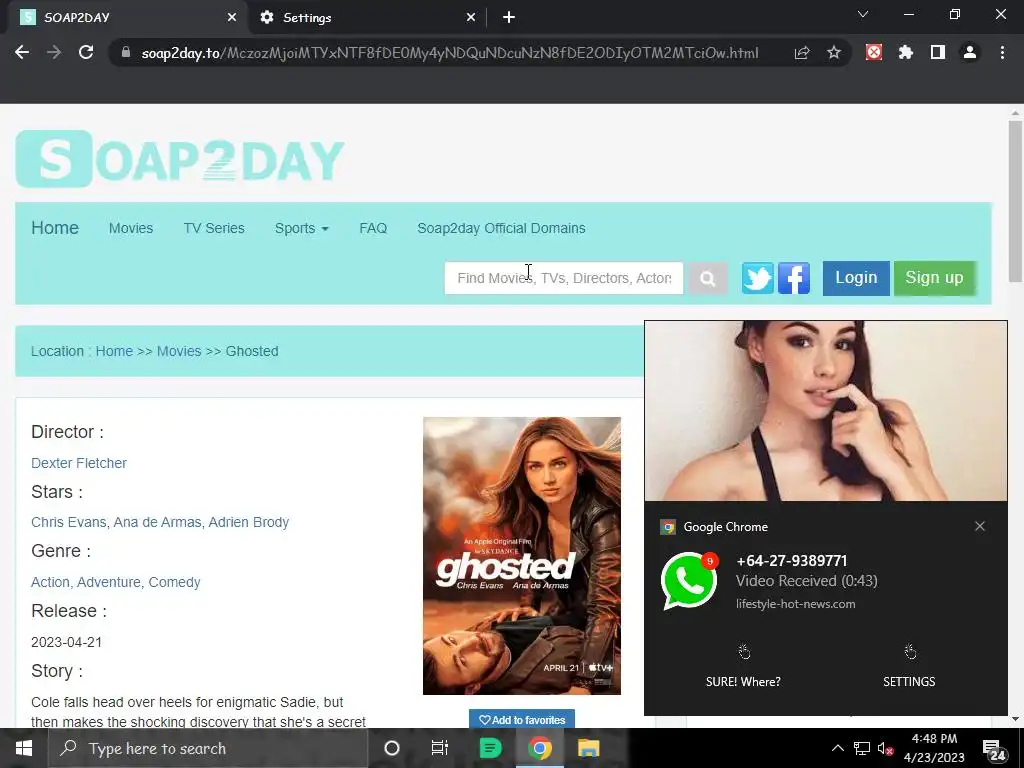Screen dimensions: 1024x768
Task: Open the Chris Evans star link
Action: click(69, 522)
